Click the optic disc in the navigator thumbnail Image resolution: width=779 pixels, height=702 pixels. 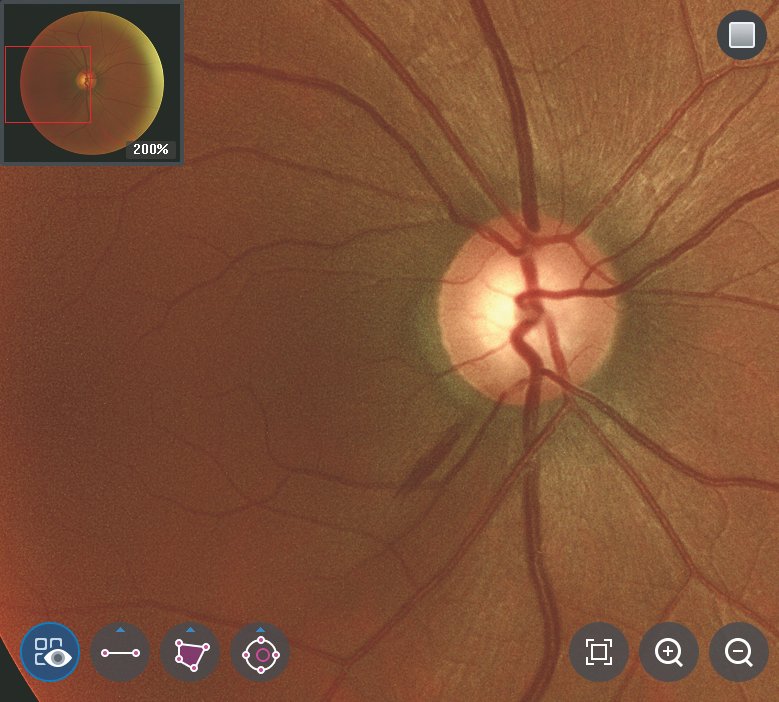[87, 79]
